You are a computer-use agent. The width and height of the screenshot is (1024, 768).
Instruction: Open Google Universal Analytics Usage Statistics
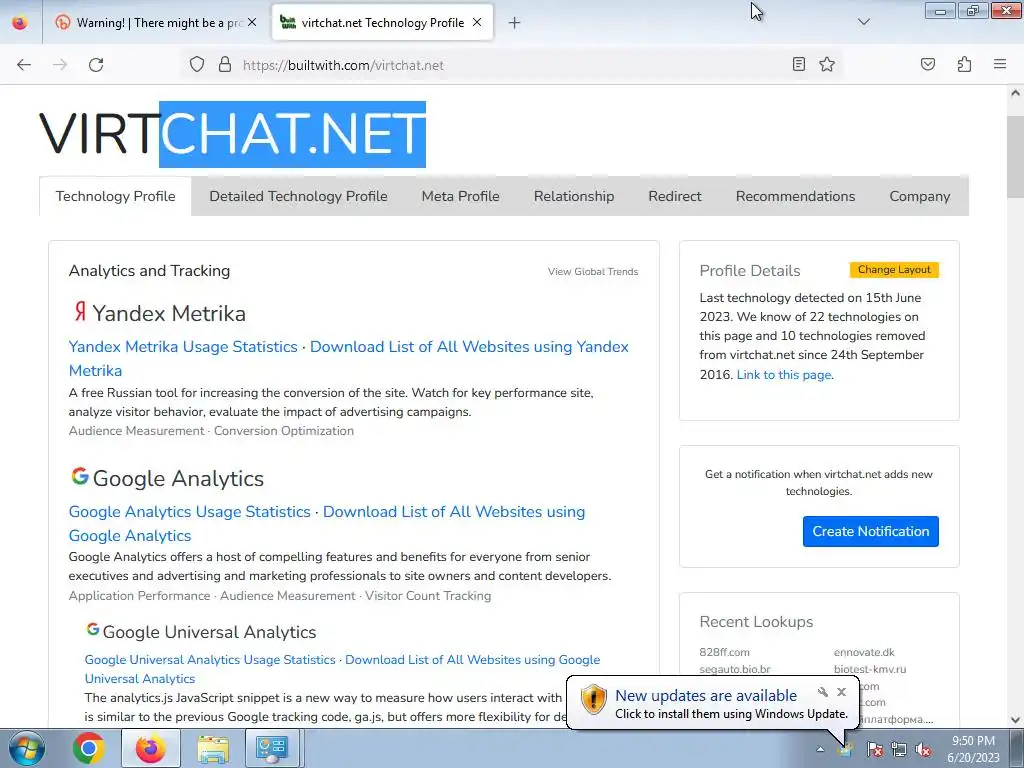click(x=210, y=660)
